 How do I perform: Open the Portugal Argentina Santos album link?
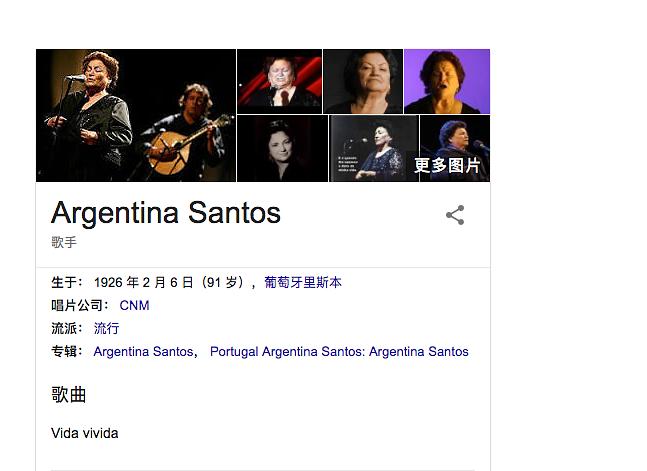tap(339, 352)
